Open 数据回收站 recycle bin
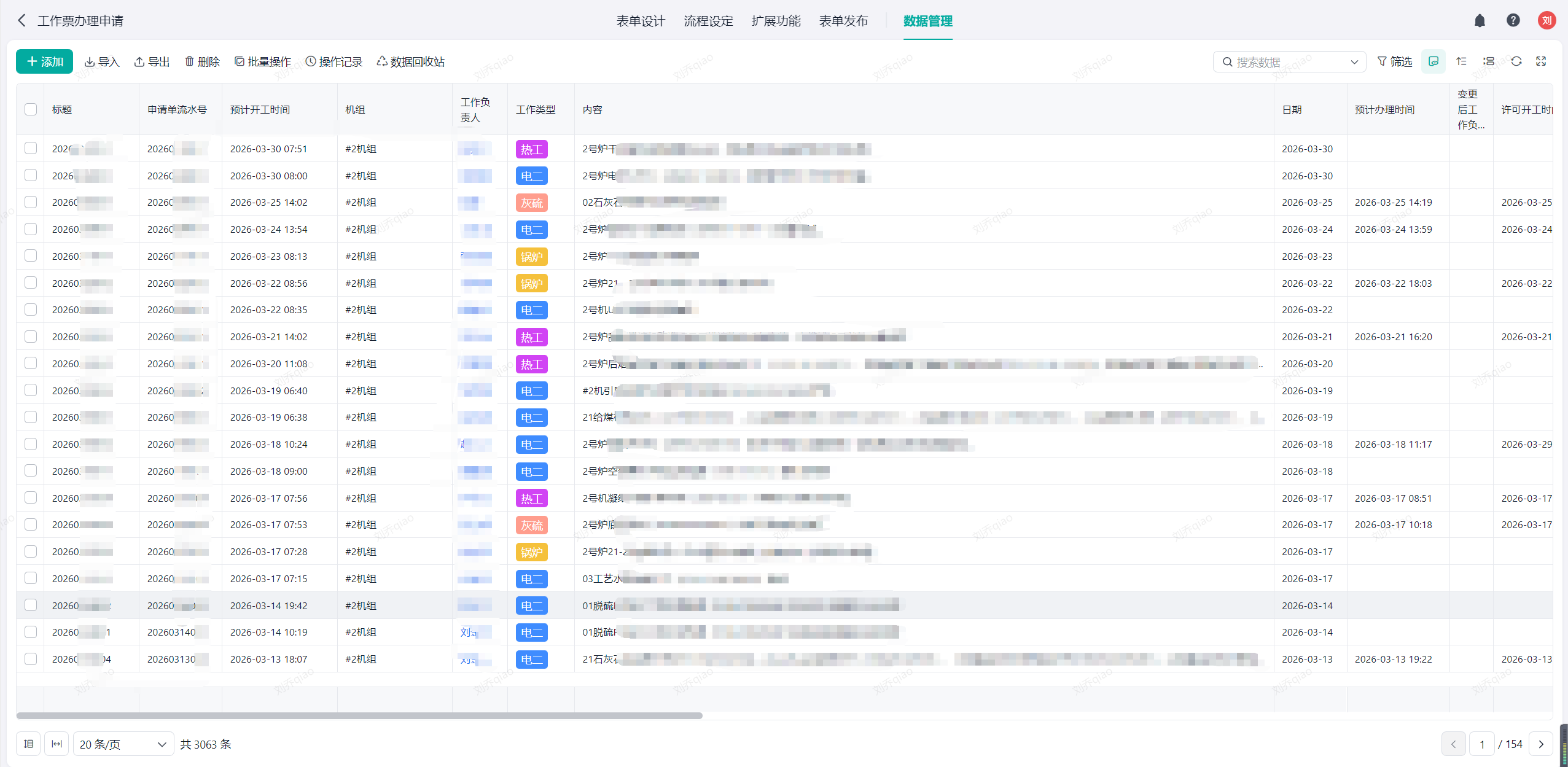 pyautogui.click(x=411, y=61)
